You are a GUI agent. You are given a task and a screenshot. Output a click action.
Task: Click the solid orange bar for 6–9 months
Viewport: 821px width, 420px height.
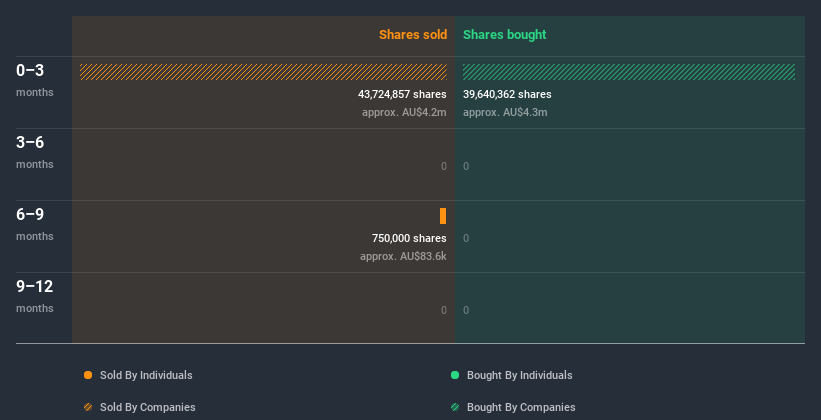click(x=443, y=216)
